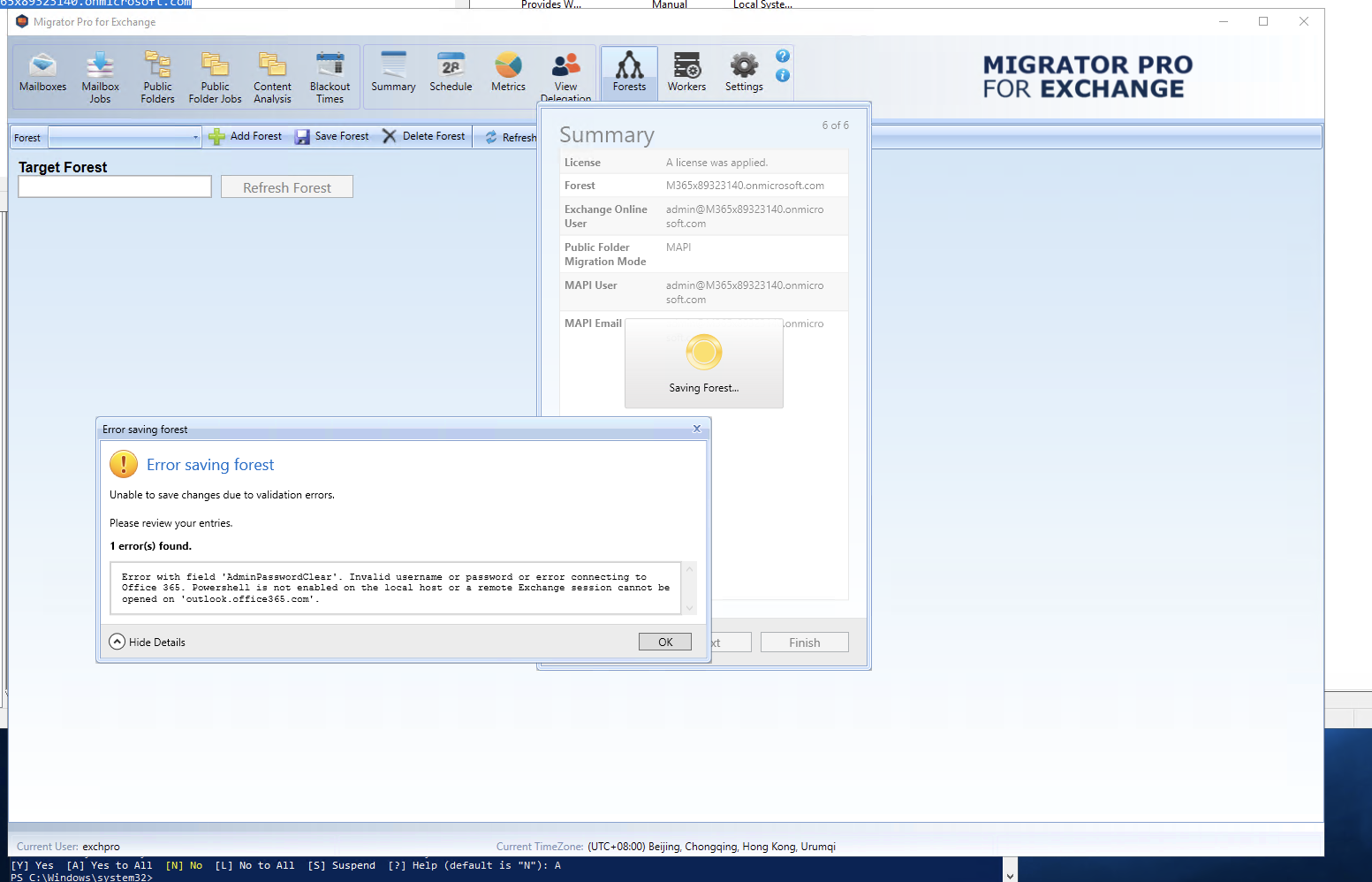Click Add Forest

tap(246, 136)
